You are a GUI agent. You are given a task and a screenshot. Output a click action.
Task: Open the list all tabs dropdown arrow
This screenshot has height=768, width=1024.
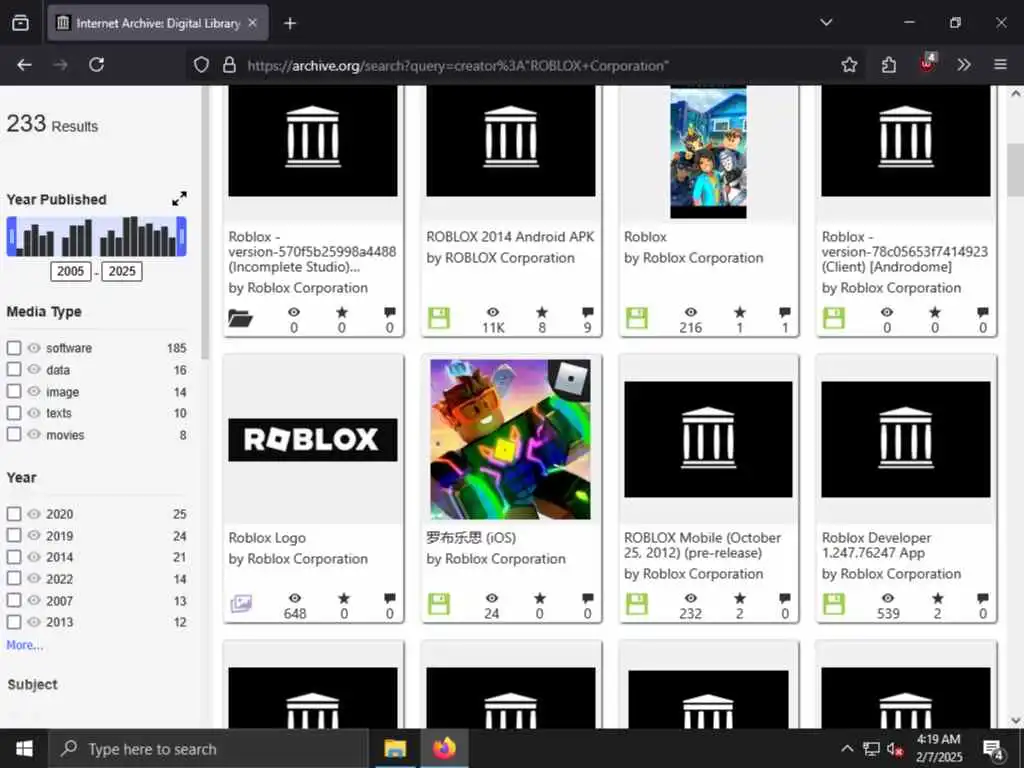826,23
